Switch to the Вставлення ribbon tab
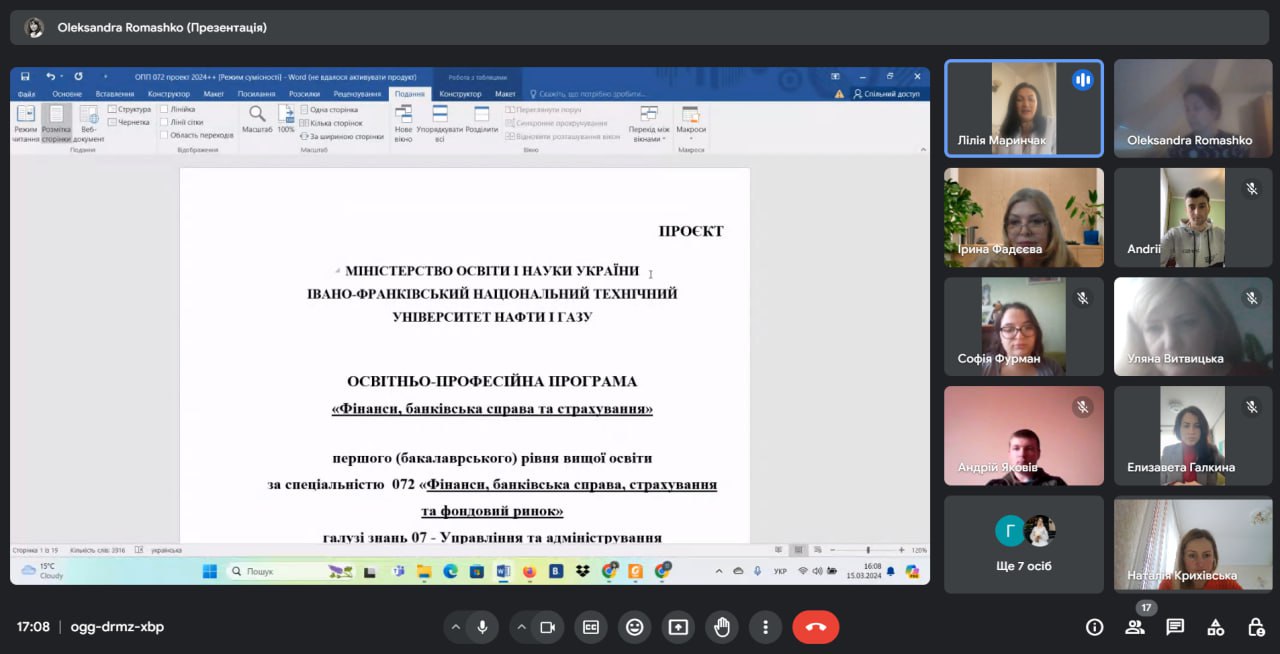Screen dimensions: 1280x654 click(x=115, y=94)
